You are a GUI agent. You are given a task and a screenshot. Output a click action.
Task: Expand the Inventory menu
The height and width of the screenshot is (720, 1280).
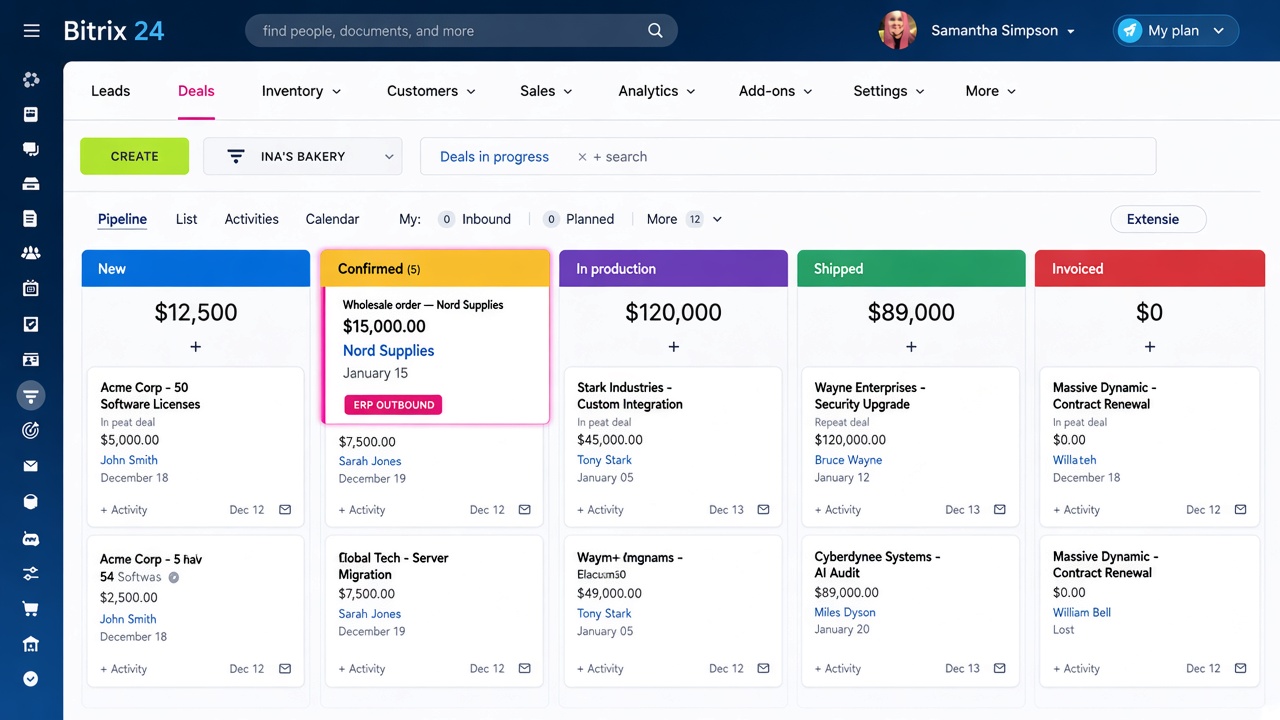click(301, 91)
